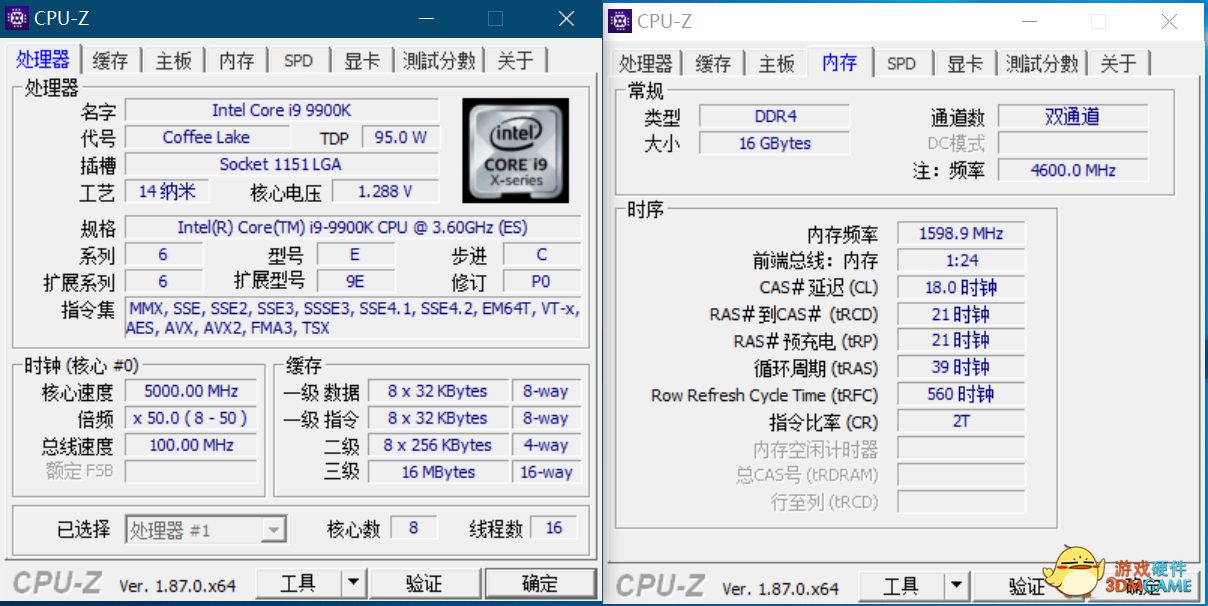The image size is (1208, 606).
Task: Click the CPU-Z app icon in right window title bar
Action: click(620, 21)
